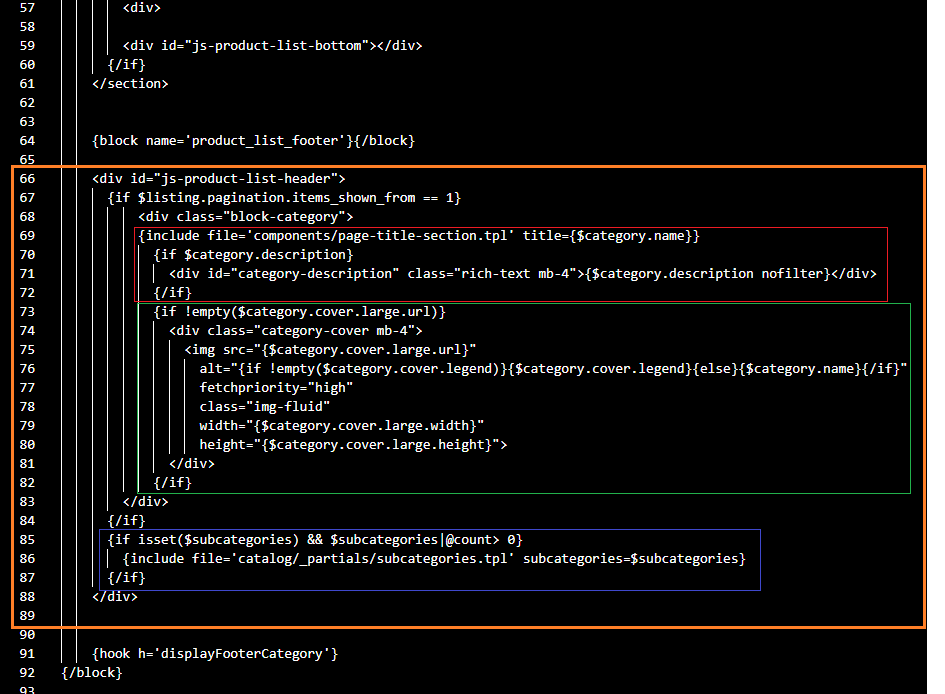The width and height of the screenshot is (945, 694).
Task: Click the width attribute line
Action: click(x=342, y=426)
